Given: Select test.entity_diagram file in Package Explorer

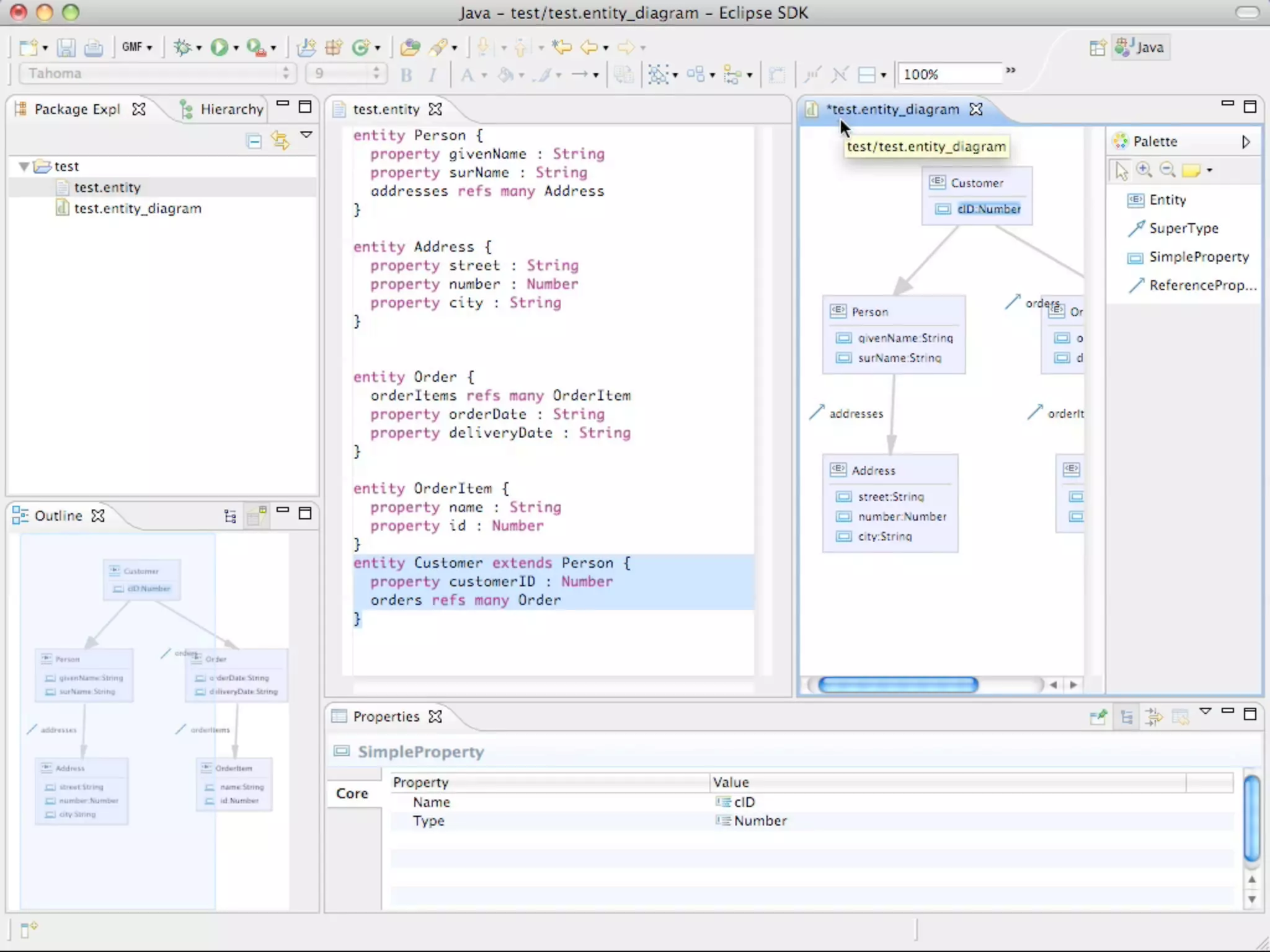Looking at the screenshot, I should pos(138,208).
